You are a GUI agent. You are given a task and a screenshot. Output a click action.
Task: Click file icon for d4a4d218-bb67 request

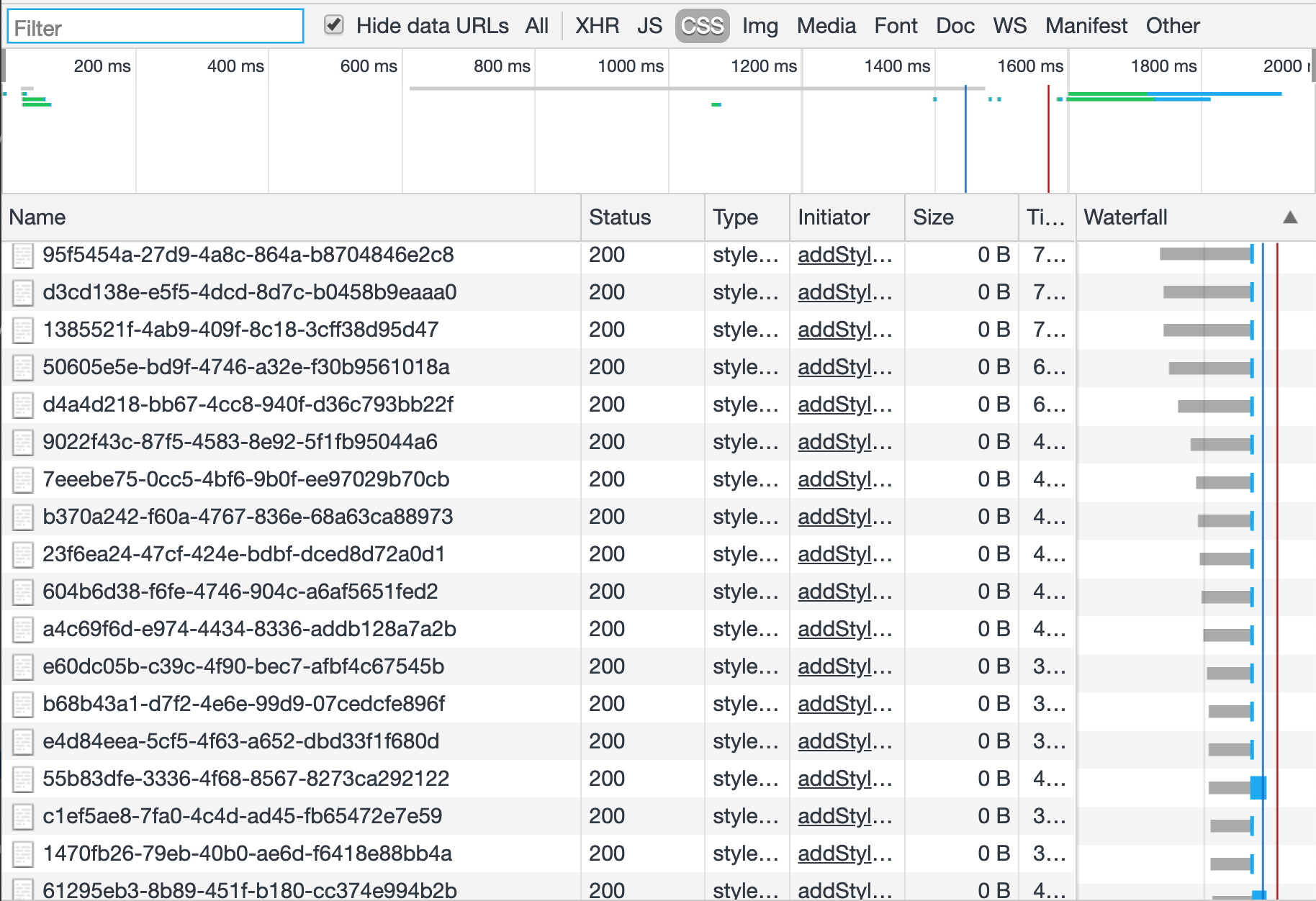coord(23,405)
